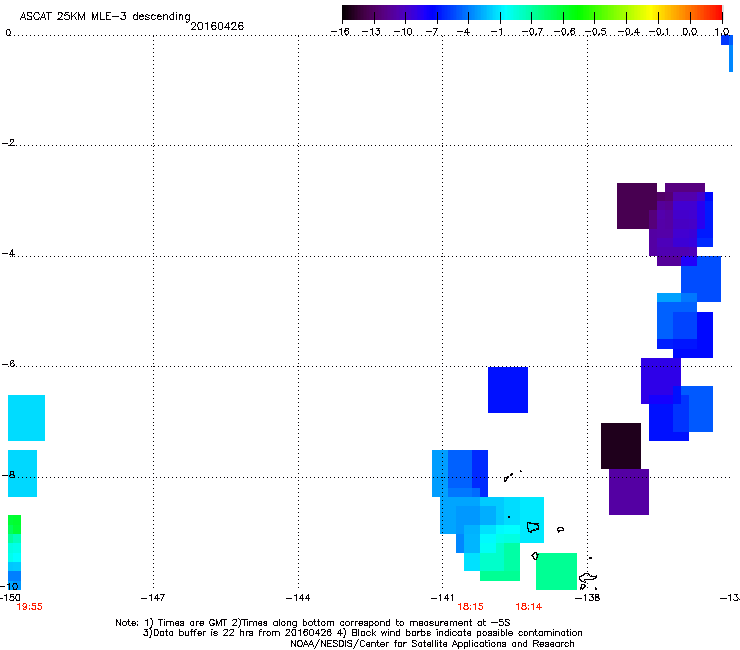Screen dimensions: 740x650
Task: Click the near-black square east of -138
Action: 621,446
